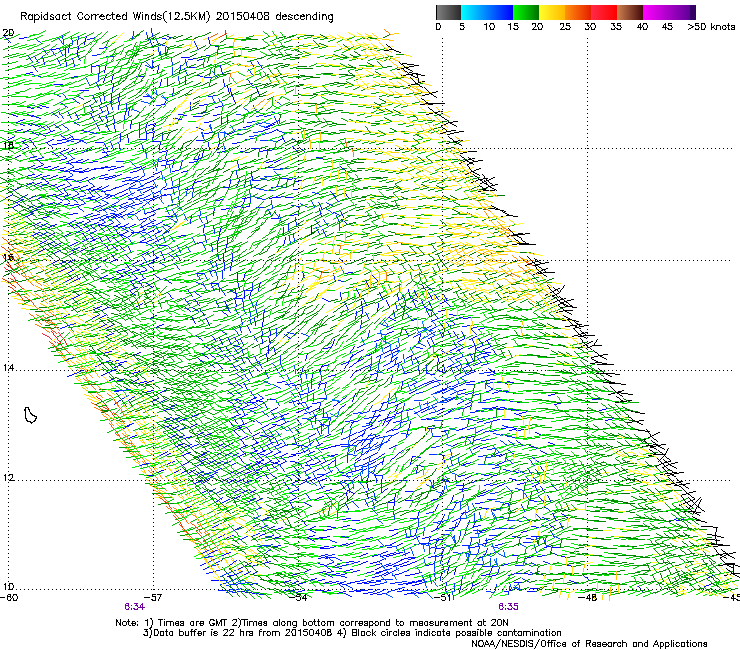Select the yellow 20-25 knots legend swatch
The image size is (740, 650).
552,12
